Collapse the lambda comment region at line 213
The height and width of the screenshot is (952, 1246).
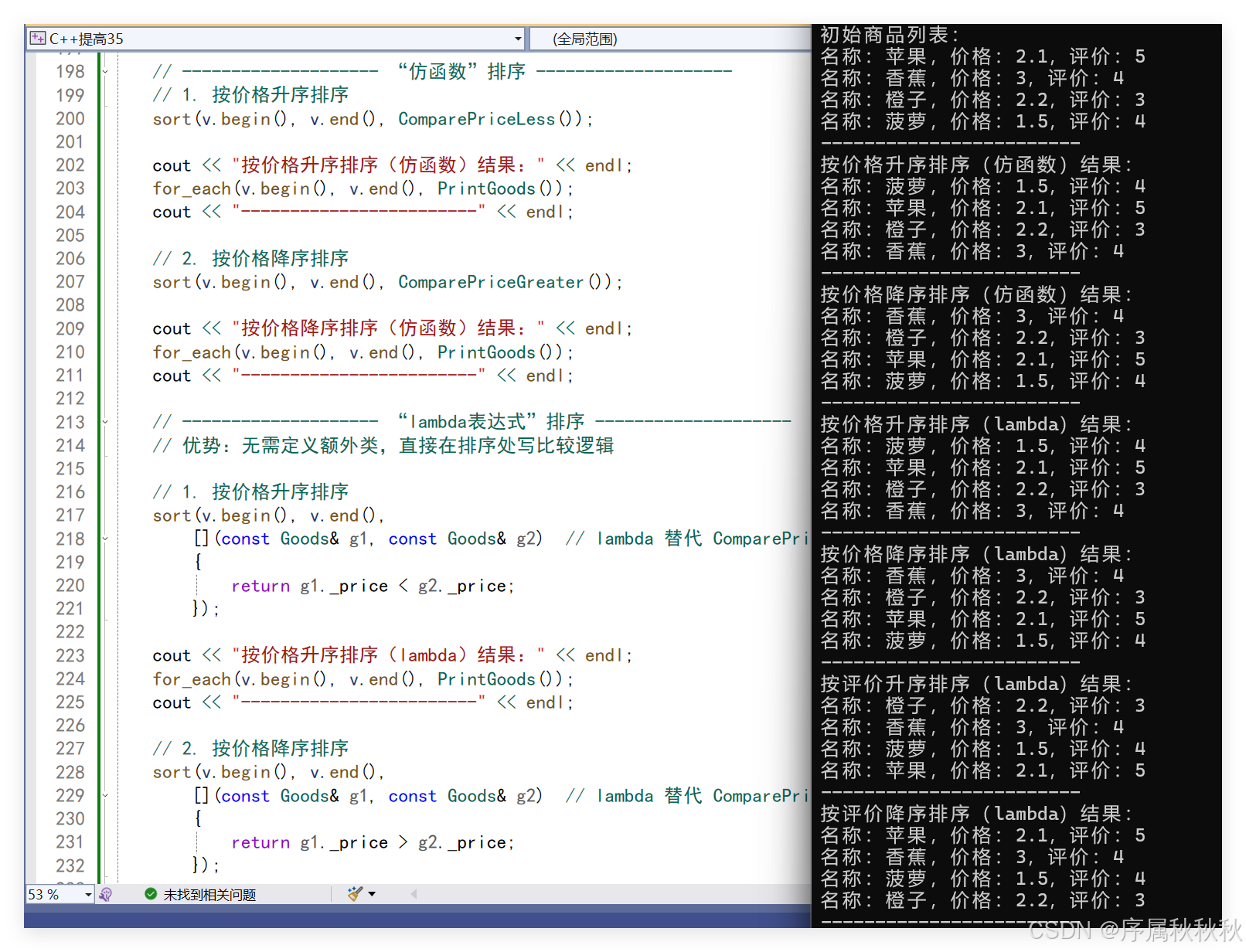coord(105,422)
